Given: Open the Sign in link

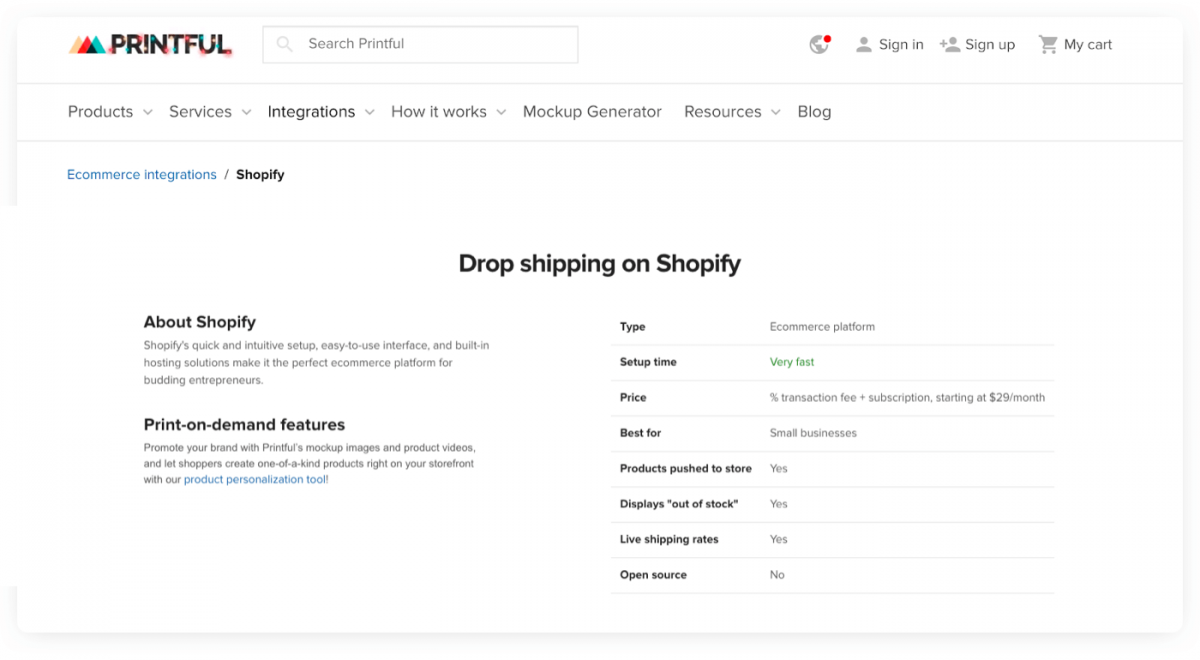Looking at the screenshot, I should click(901, 45).
